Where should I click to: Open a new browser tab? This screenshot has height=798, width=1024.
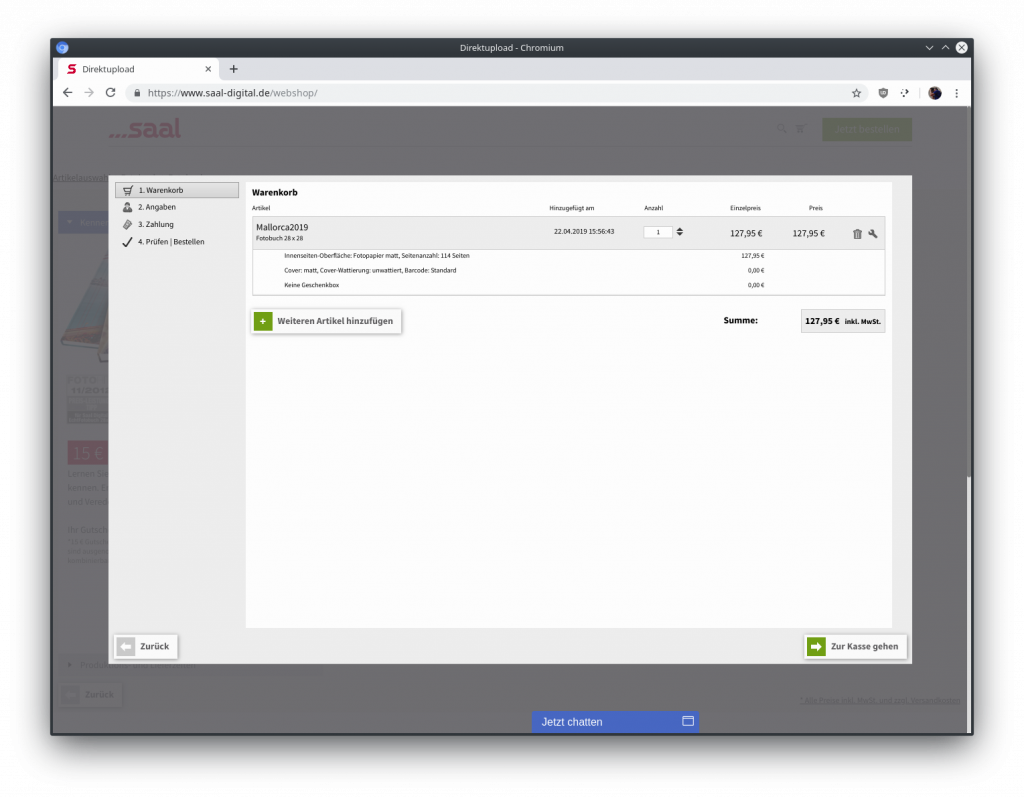click(234, 69)
